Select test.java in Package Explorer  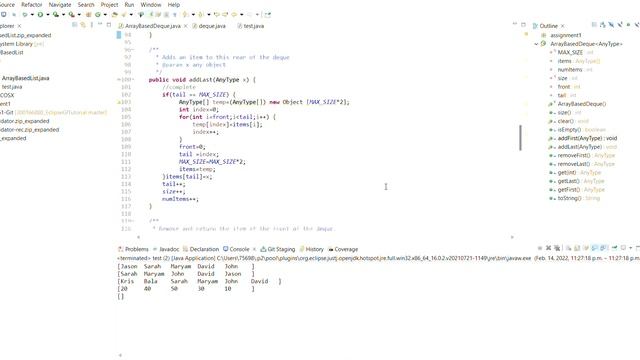[12, 87]
